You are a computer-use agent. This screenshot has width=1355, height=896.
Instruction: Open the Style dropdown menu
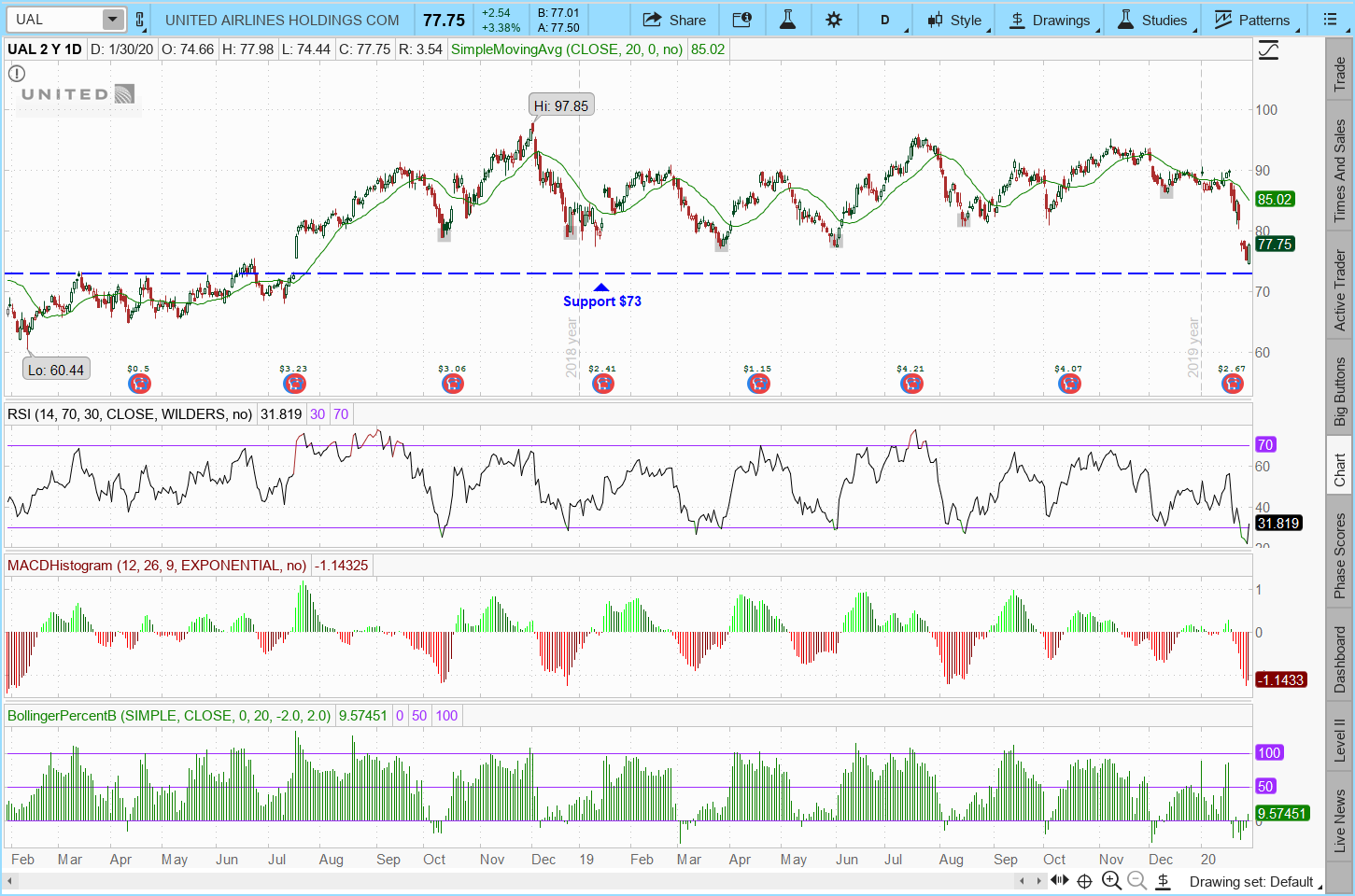tap(954, 20)
